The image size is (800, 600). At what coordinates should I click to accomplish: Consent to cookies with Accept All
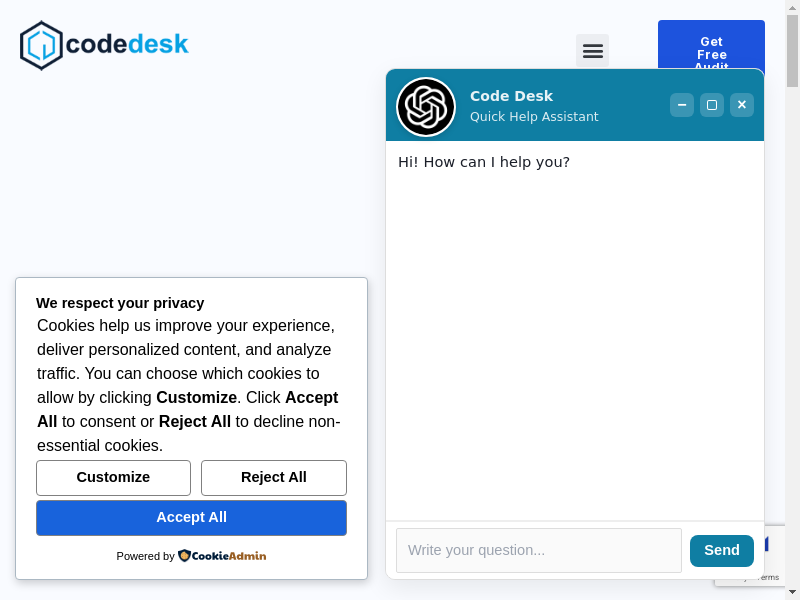tap(191, 518)
